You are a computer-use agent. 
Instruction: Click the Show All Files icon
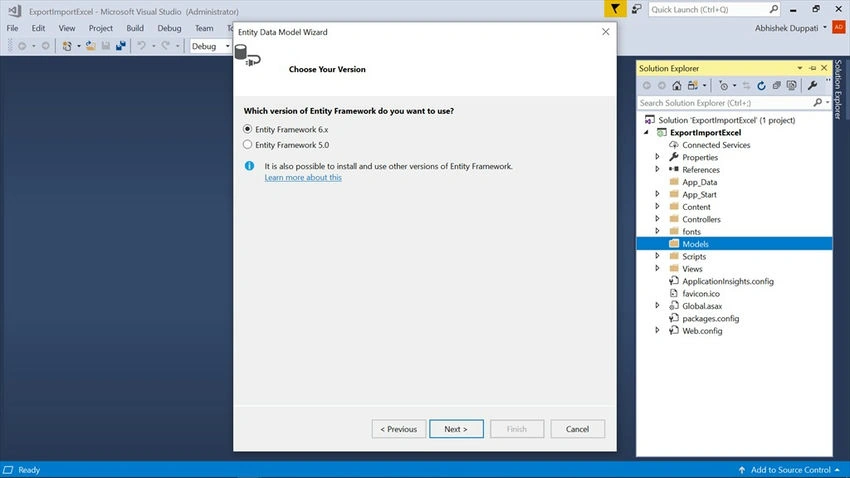point(791,86)
